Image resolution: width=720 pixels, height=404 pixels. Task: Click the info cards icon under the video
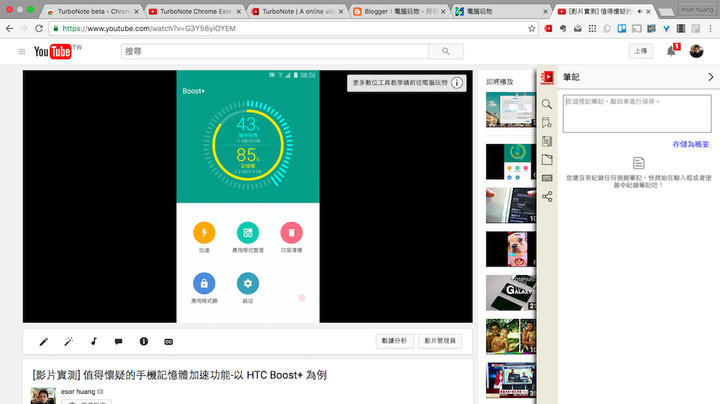tap(144, 341)
